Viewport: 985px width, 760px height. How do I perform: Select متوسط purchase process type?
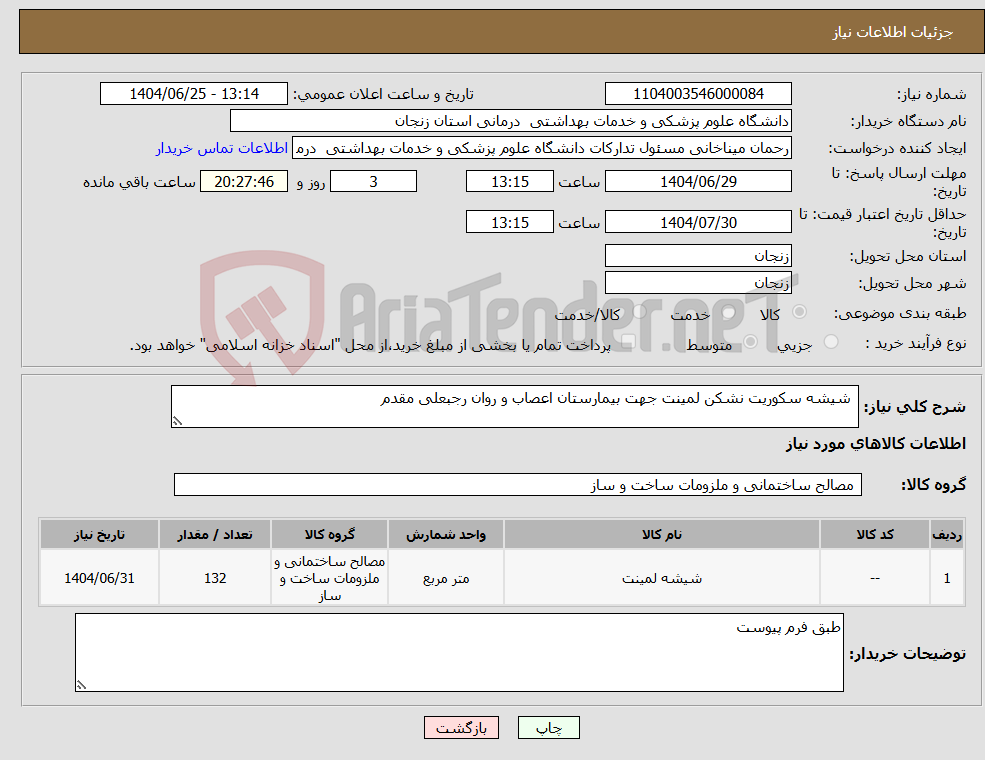[x=751, y=341]
